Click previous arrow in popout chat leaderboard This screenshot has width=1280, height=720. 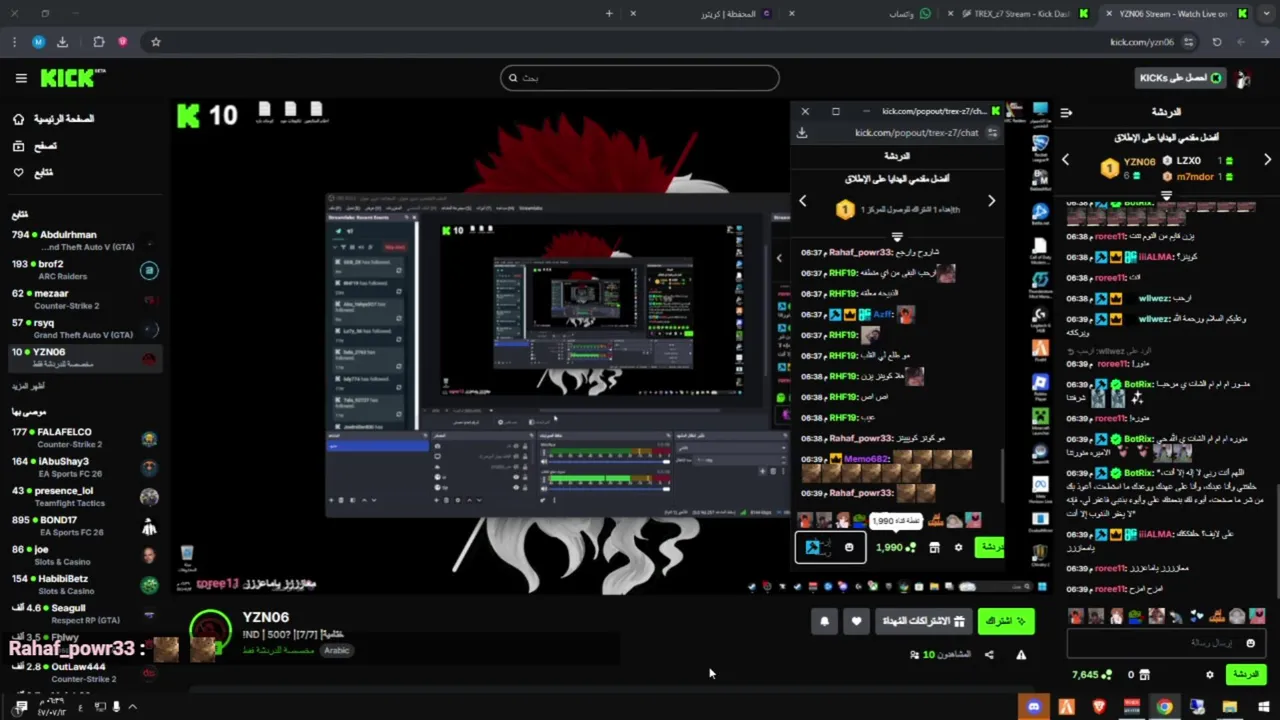click(802, 201)
